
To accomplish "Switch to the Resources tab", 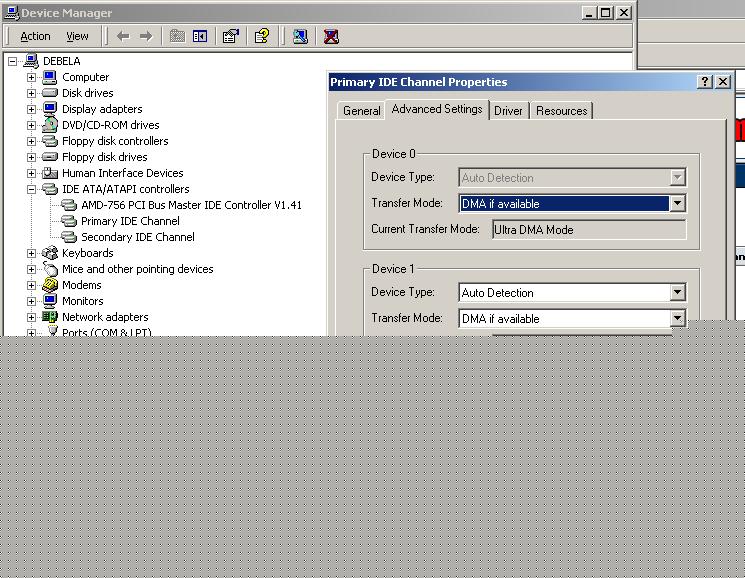I will click(561, 111).
